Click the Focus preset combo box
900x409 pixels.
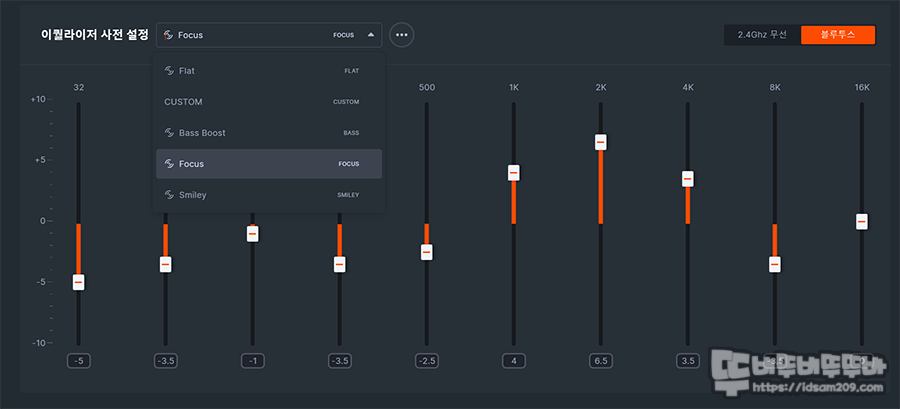269,35
